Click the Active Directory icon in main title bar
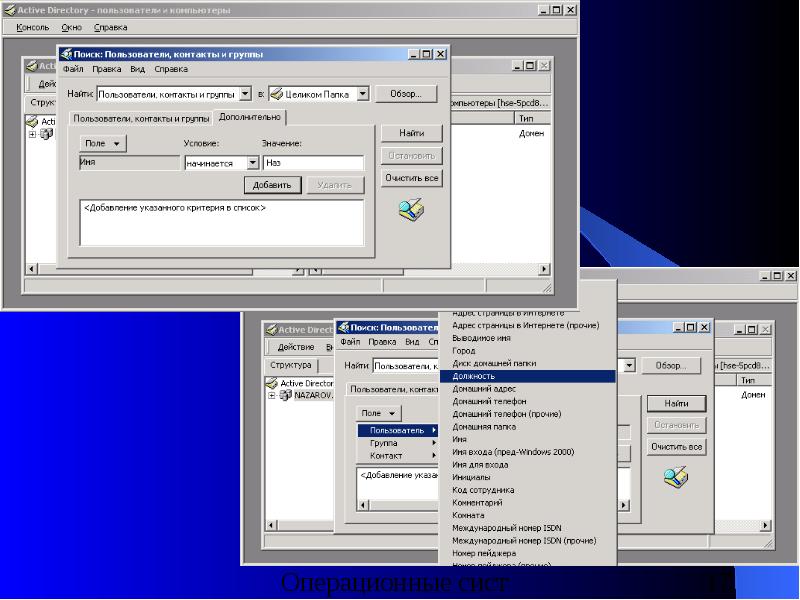This screenshot has height=600, width=800. pyautogui.click(x=10, y=10)
